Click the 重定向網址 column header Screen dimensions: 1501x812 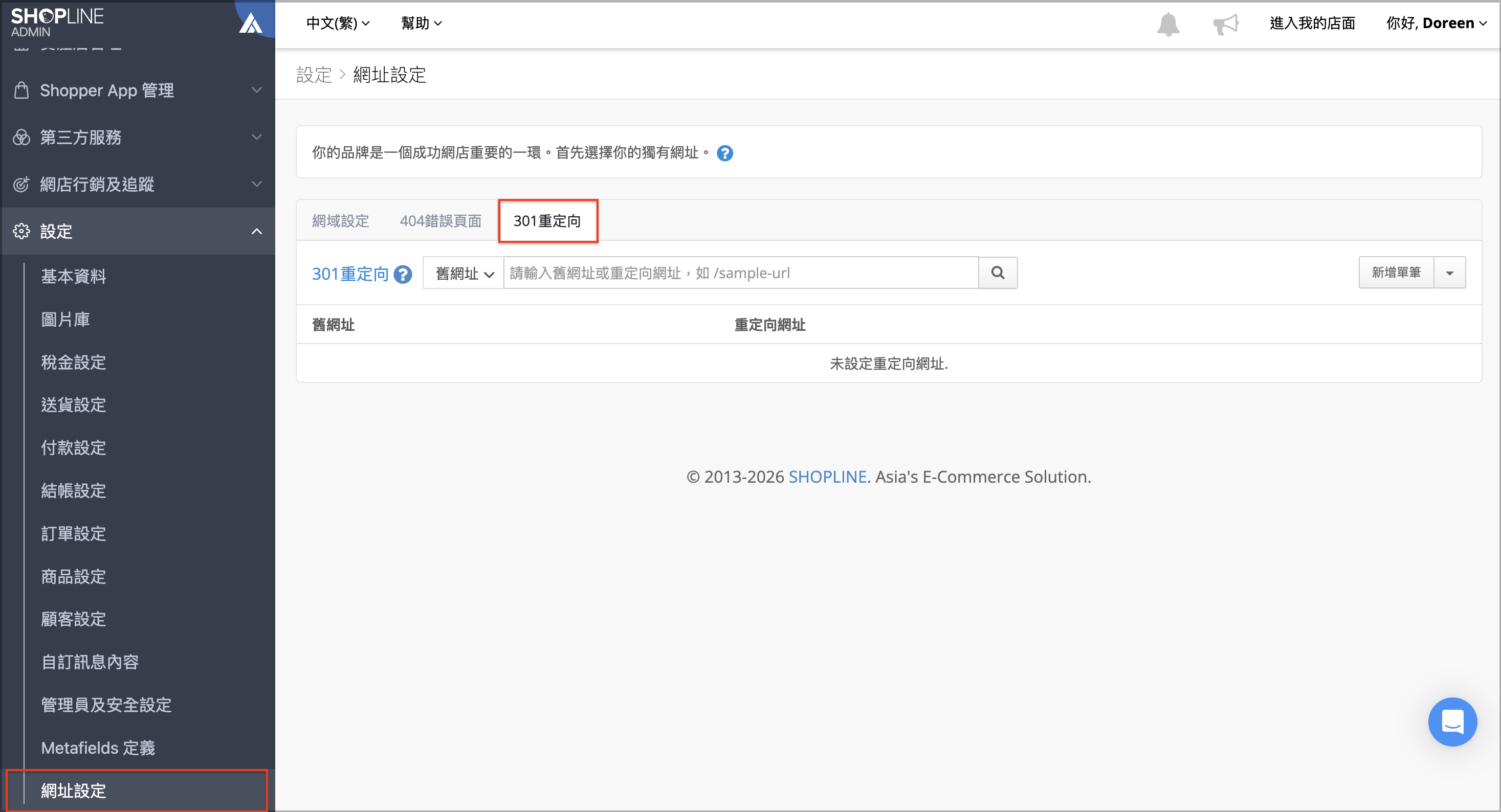tap(770, 325)
